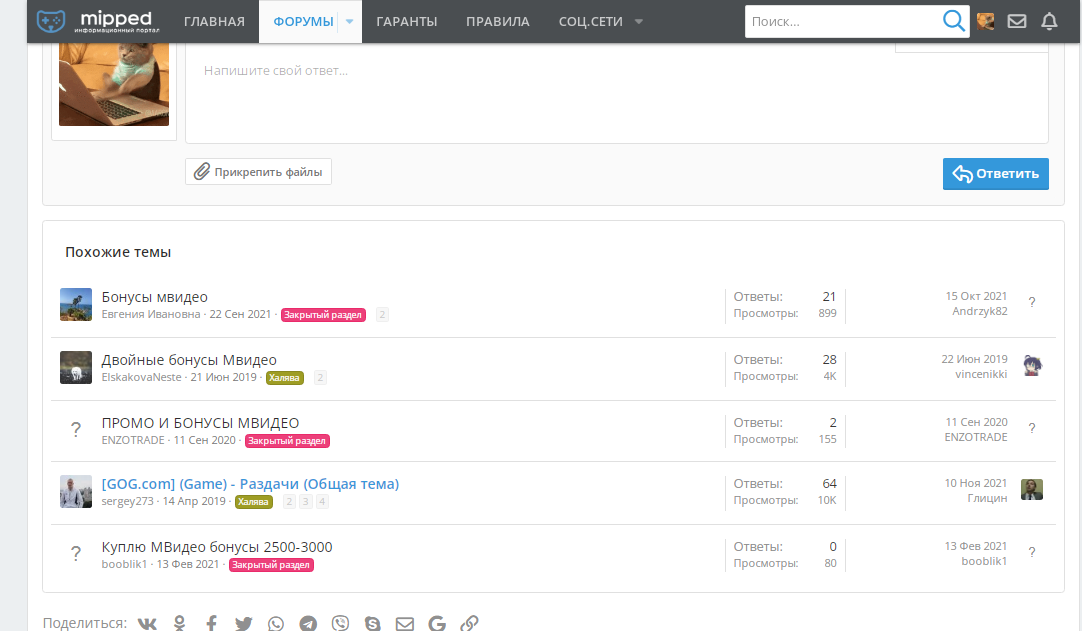Share via Skype icon
Image resolution: width=1082 pixels, height=631 pixels.
tap(373, 623)
